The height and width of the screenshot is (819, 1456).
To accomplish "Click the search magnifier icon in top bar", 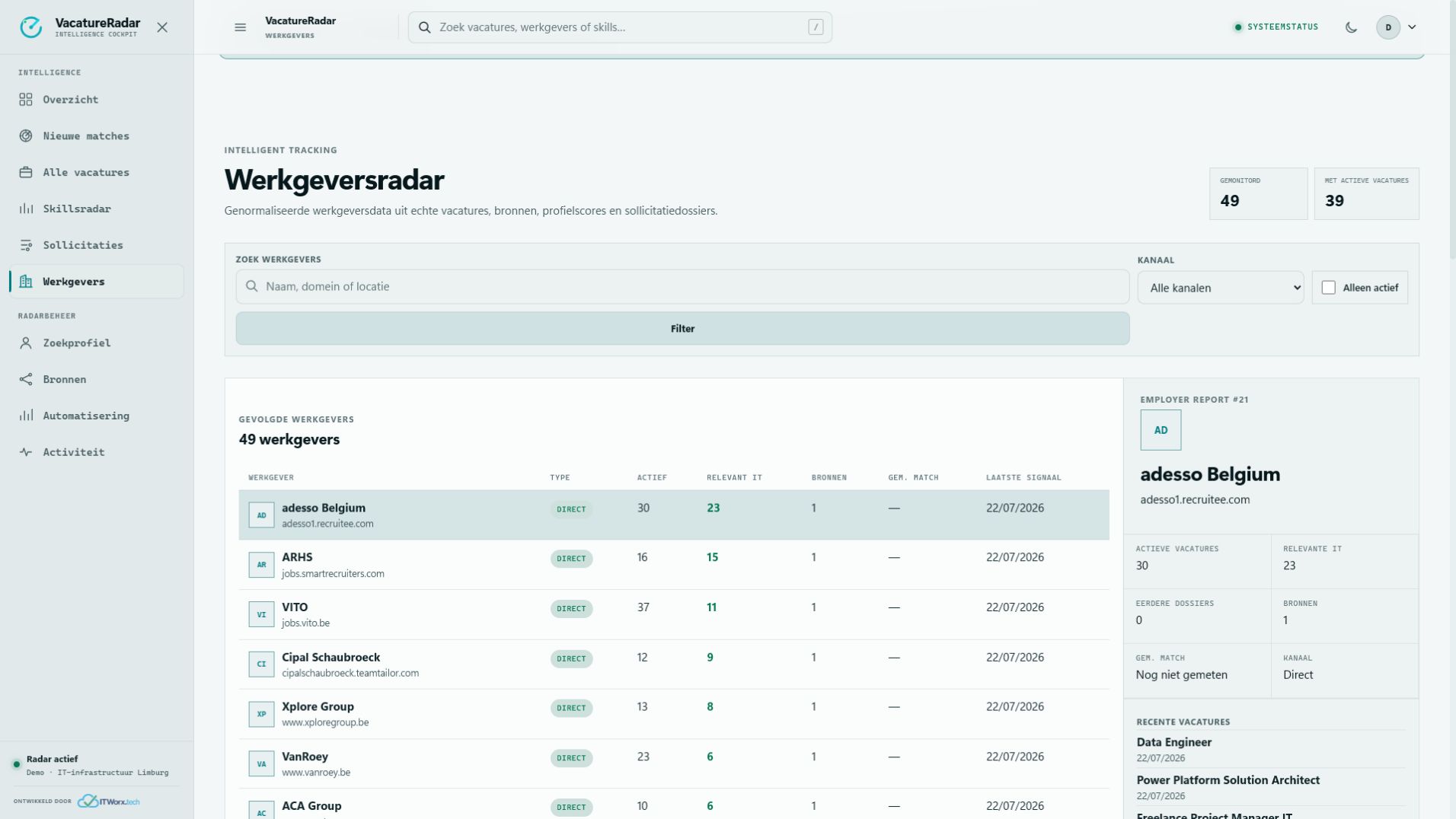I will point(425,27).
